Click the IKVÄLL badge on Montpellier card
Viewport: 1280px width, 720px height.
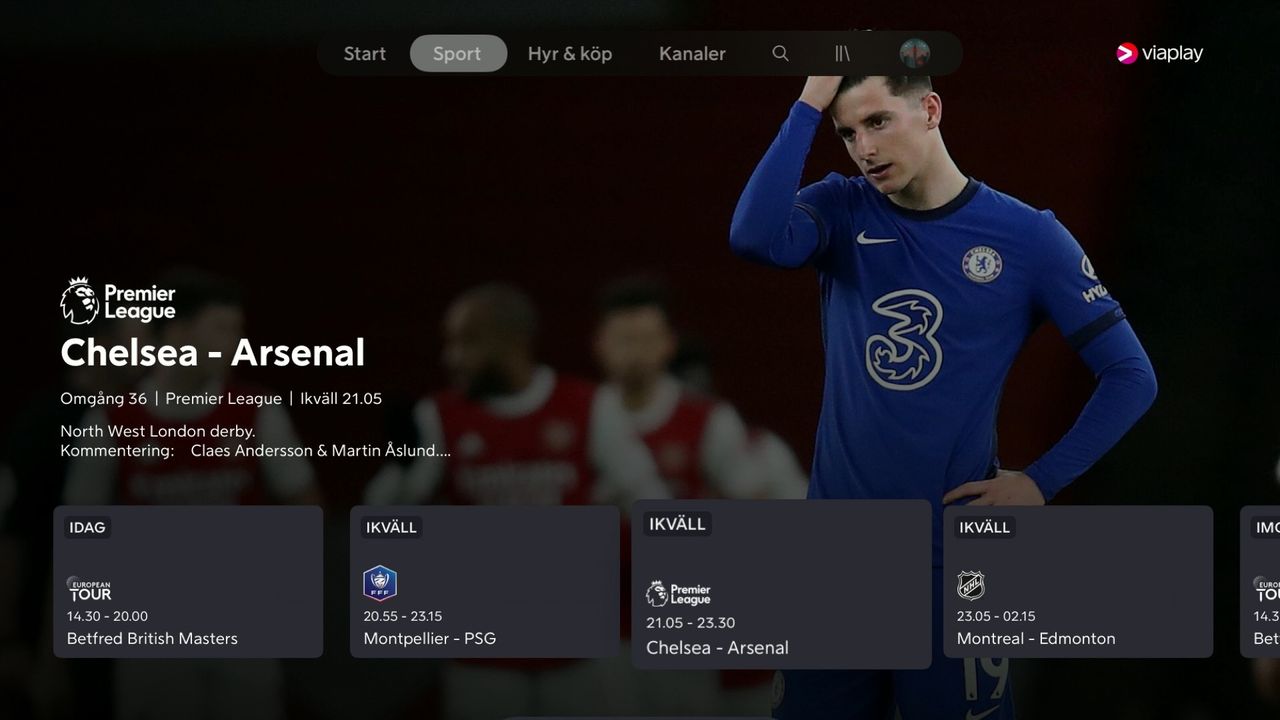[391, 527]
